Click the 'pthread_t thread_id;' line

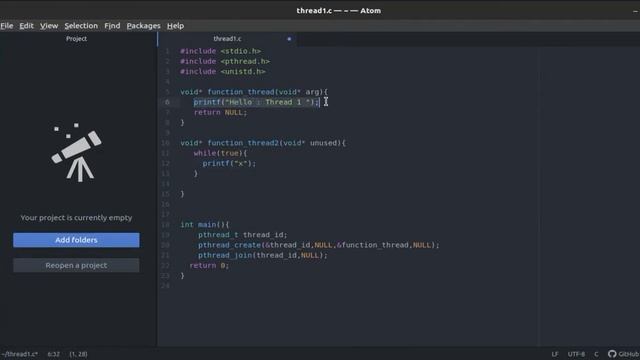pyautogui.click(x=242, y=235)
